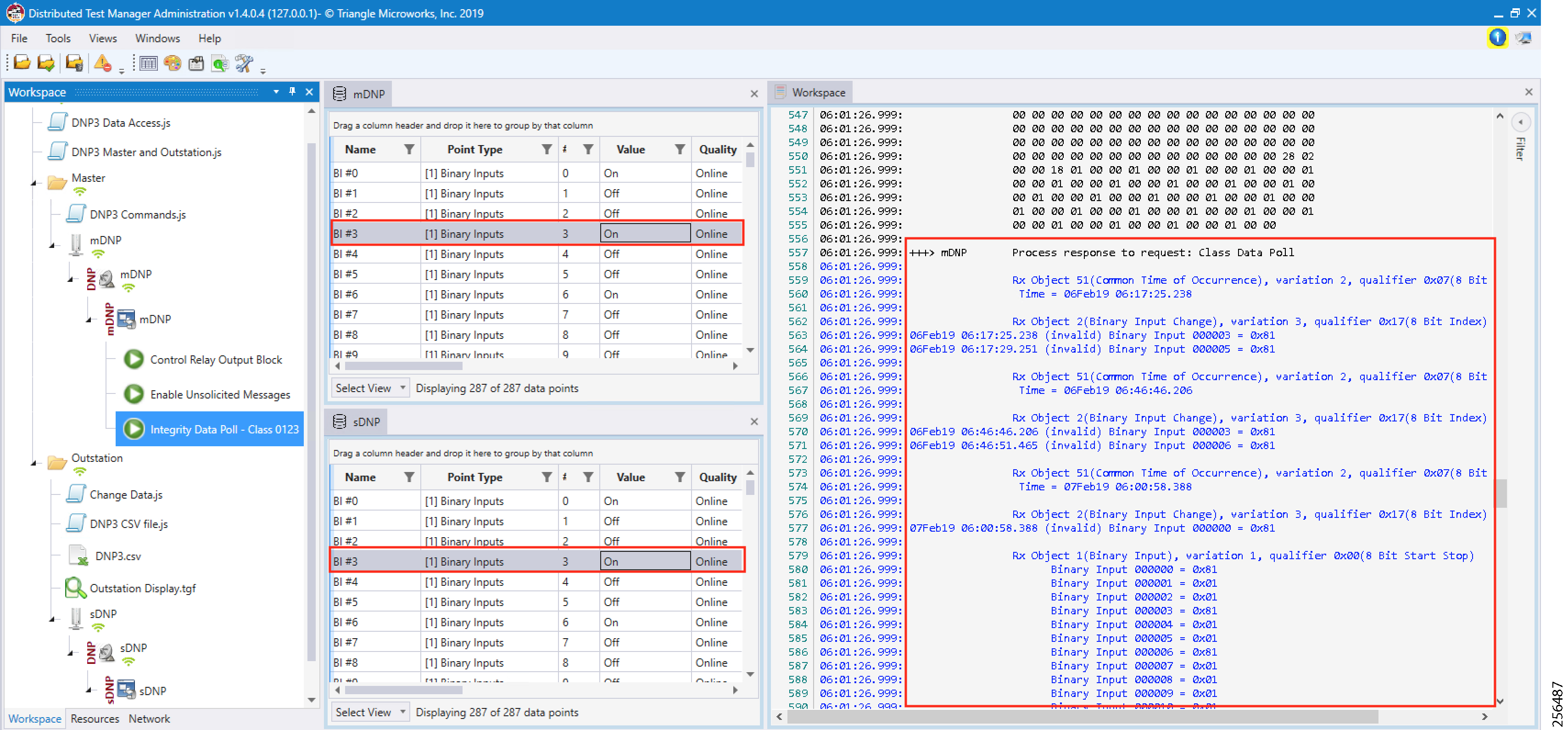The height and width of the screenshot is (730, 1568).
Task: Click the DNP3.csv file icon
Action: pos(78,555)
